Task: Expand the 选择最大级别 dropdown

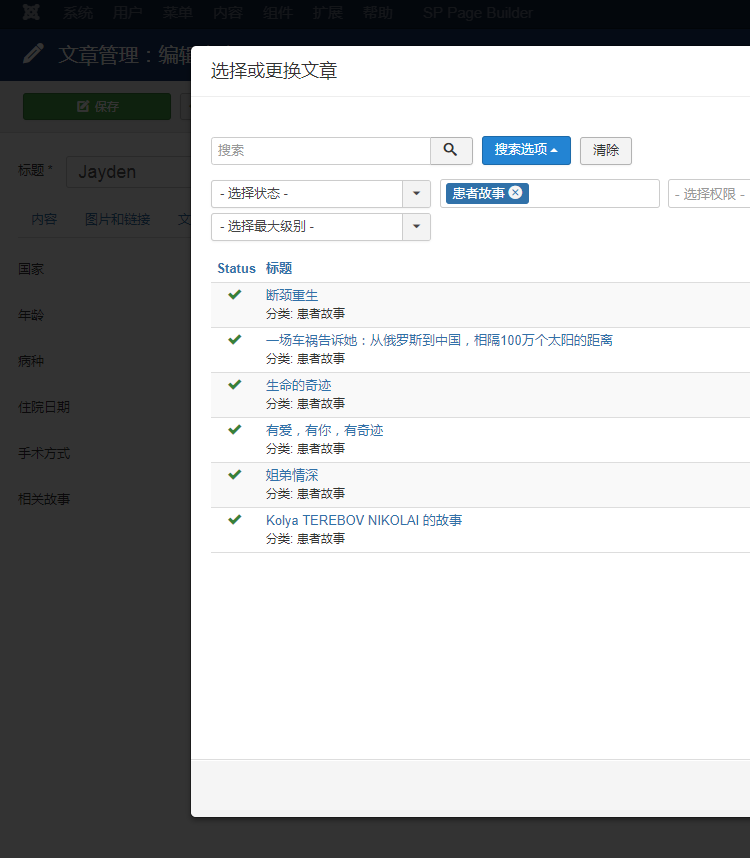Action: coord(320,227)
